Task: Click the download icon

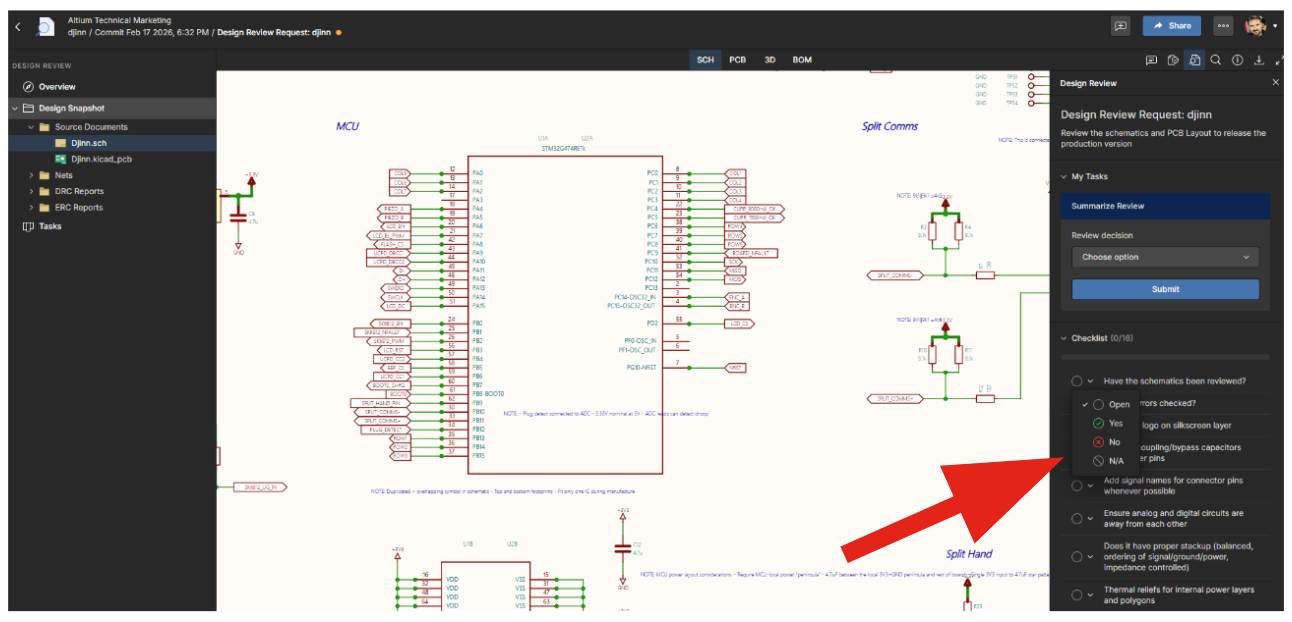Action: [x=1258, y=60]
